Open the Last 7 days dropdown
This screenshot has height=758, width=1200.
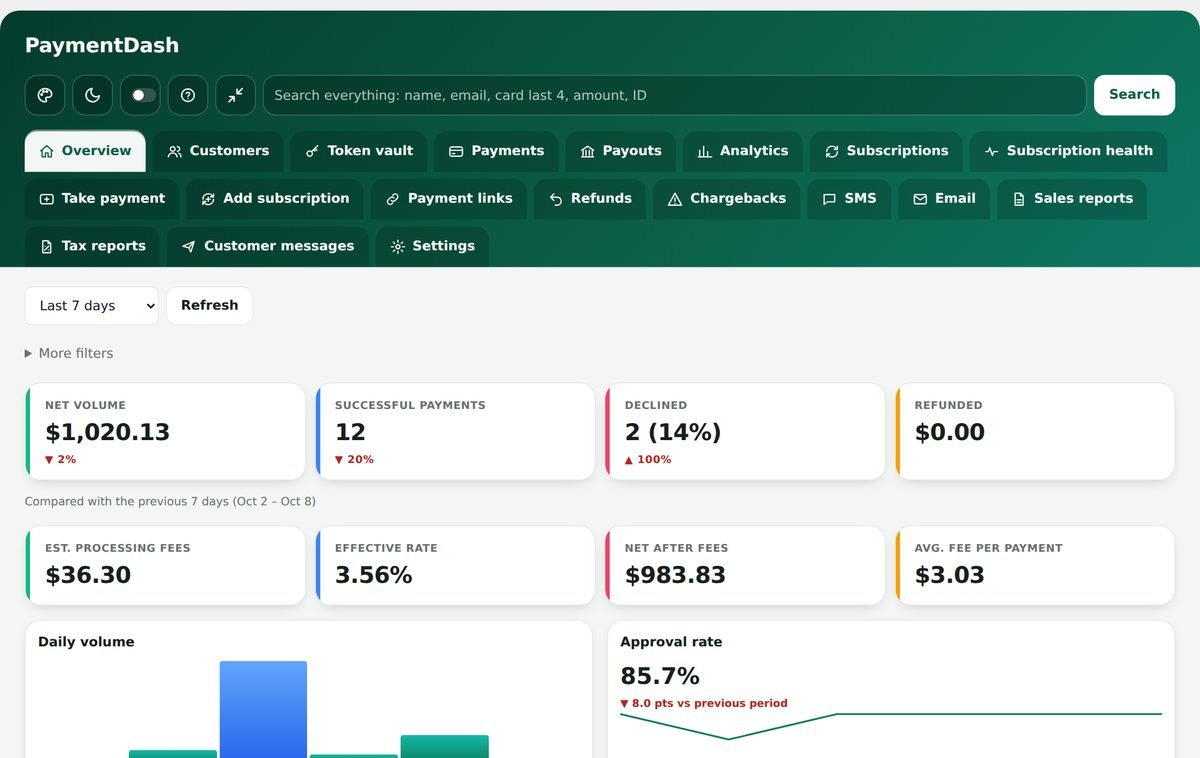coord(92,306)
